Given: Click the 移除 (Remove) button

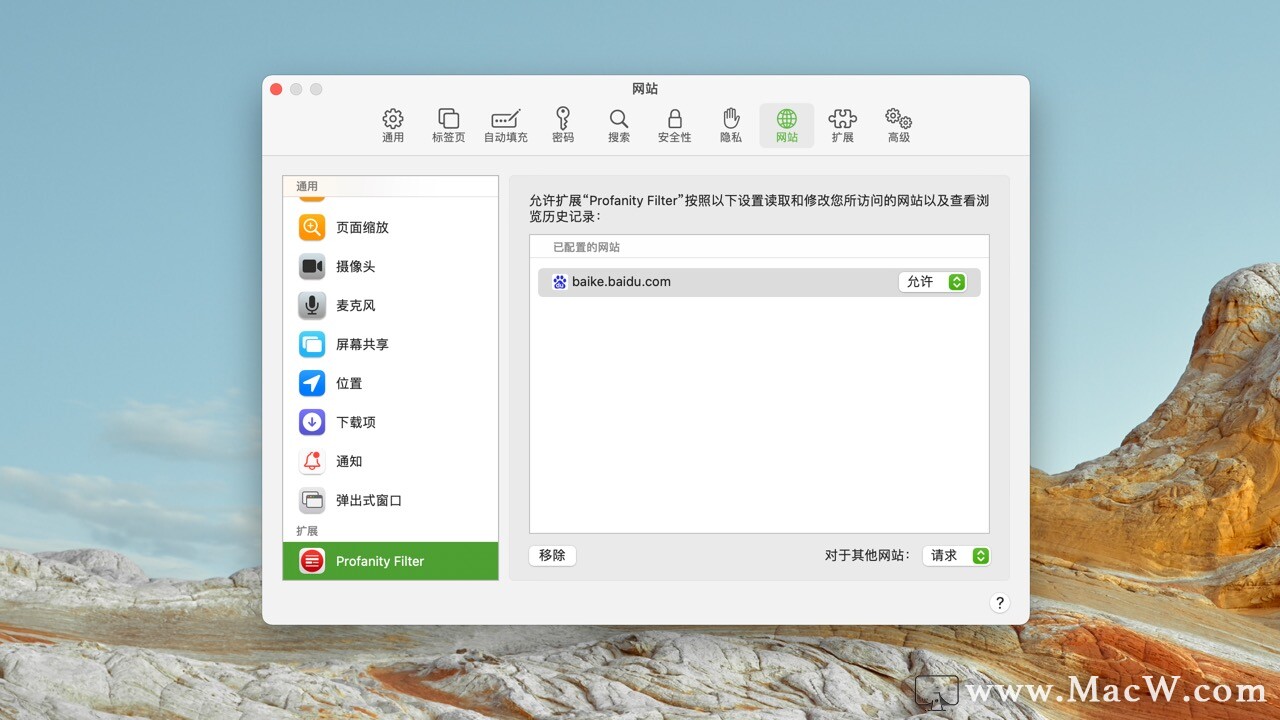Looking at the screenshot, I should point(552,555).
